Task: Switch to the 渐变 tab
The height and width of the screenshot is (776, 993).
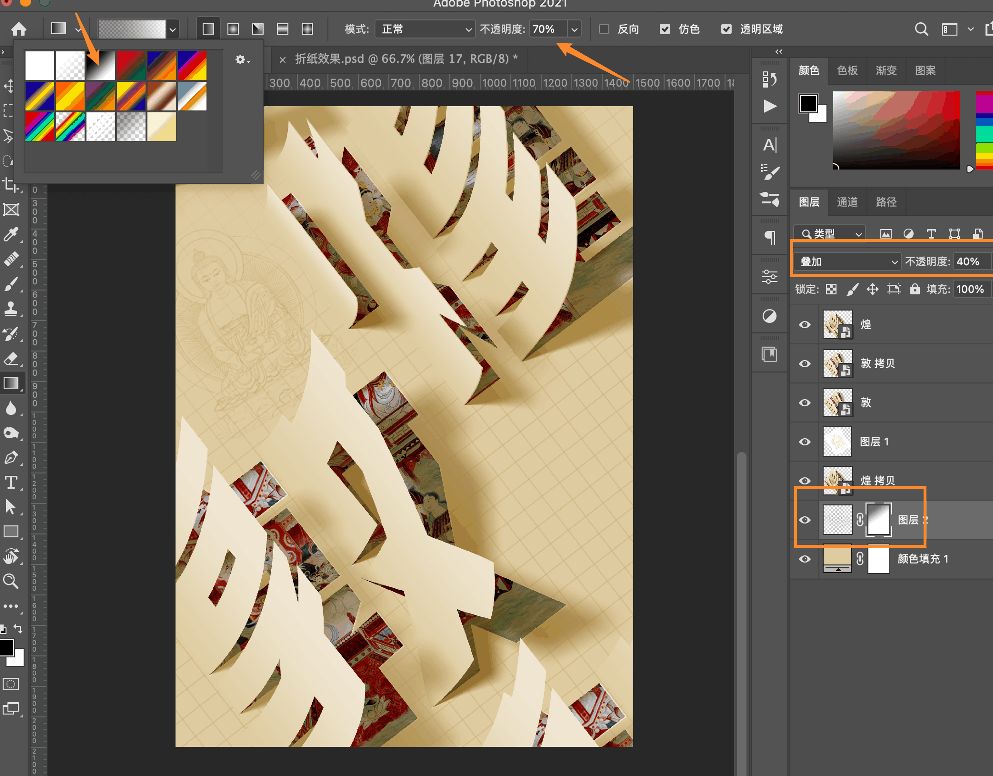Action: pos(886,70)
